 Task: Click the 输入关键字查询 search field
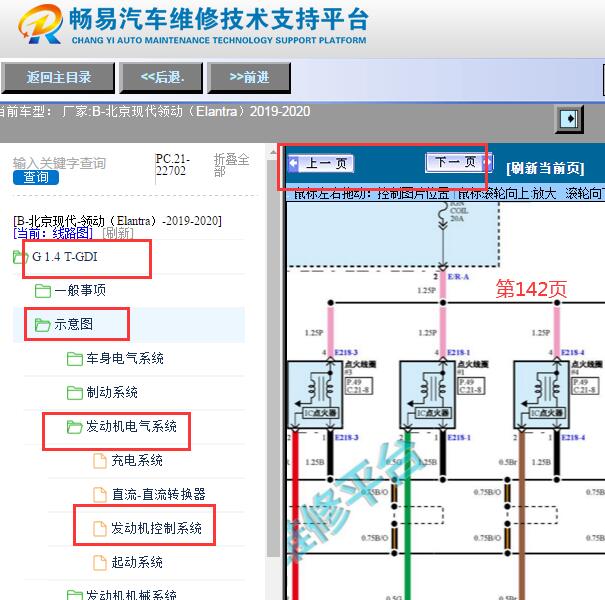point(59,163)
